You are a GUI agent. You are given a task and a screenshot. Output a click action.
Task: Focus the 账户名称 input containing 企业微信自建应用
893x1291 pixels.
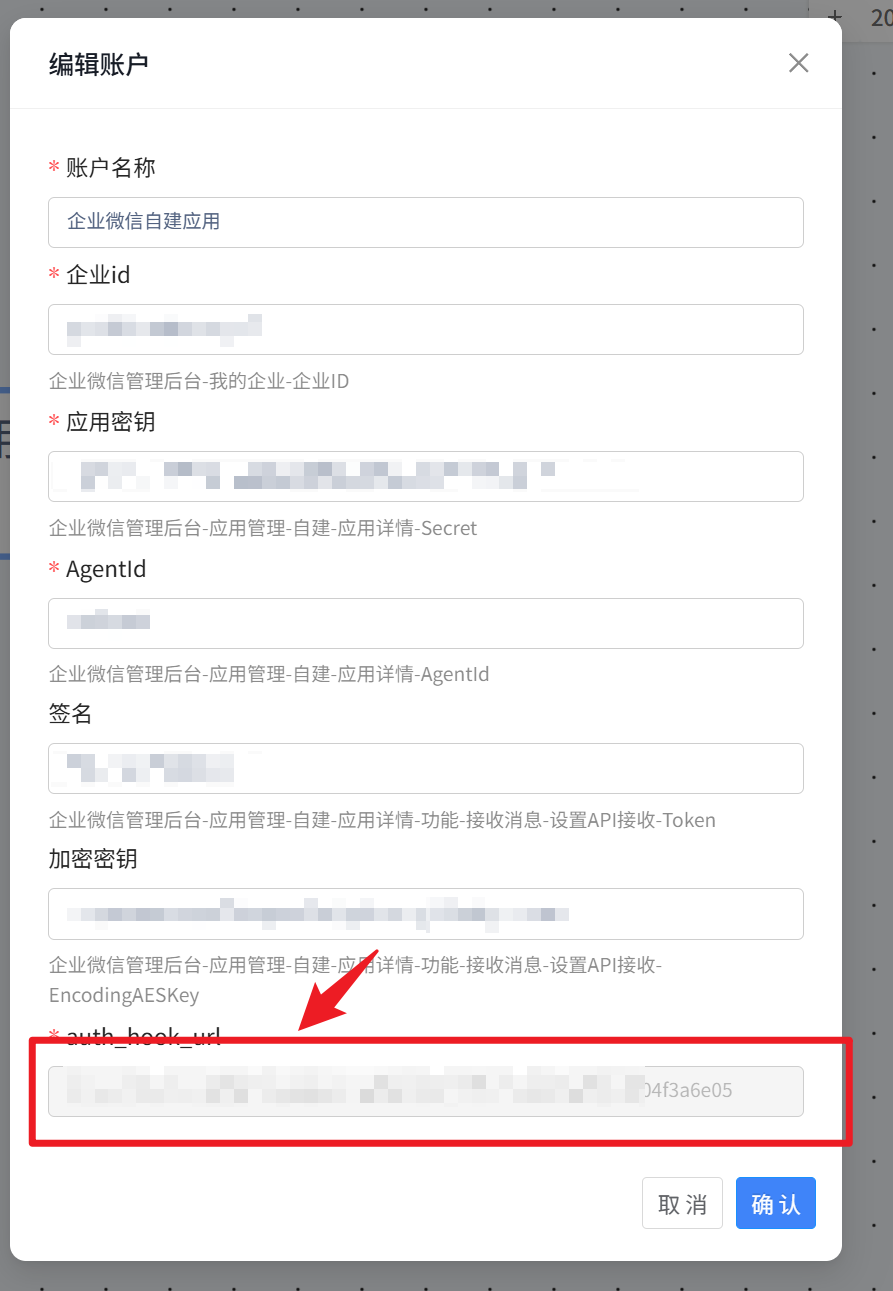[x=426, y=222]
